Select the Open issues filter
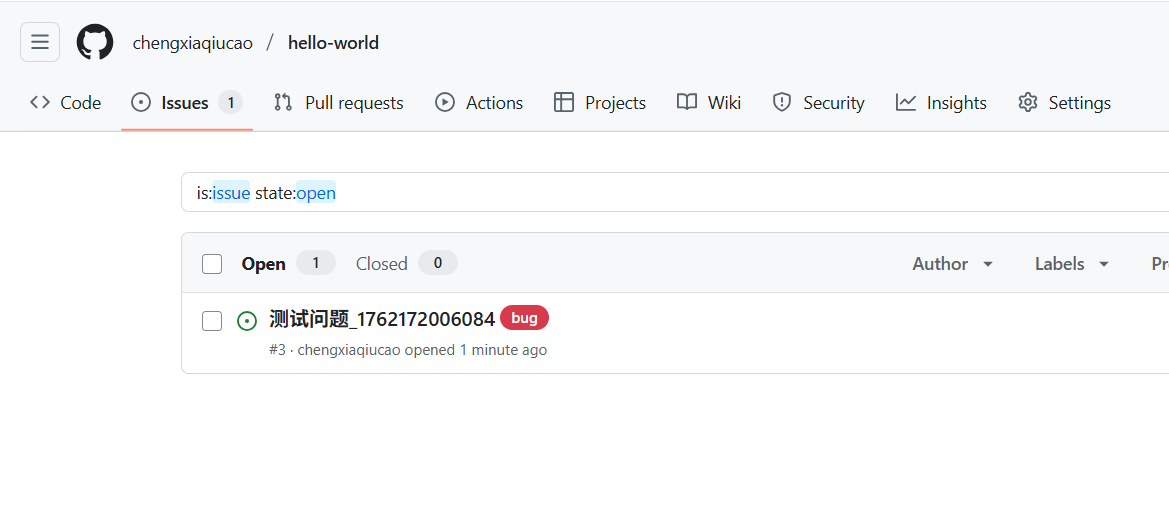The width and height of the screenshot is (1169, 519). click(x=288, y=263)
